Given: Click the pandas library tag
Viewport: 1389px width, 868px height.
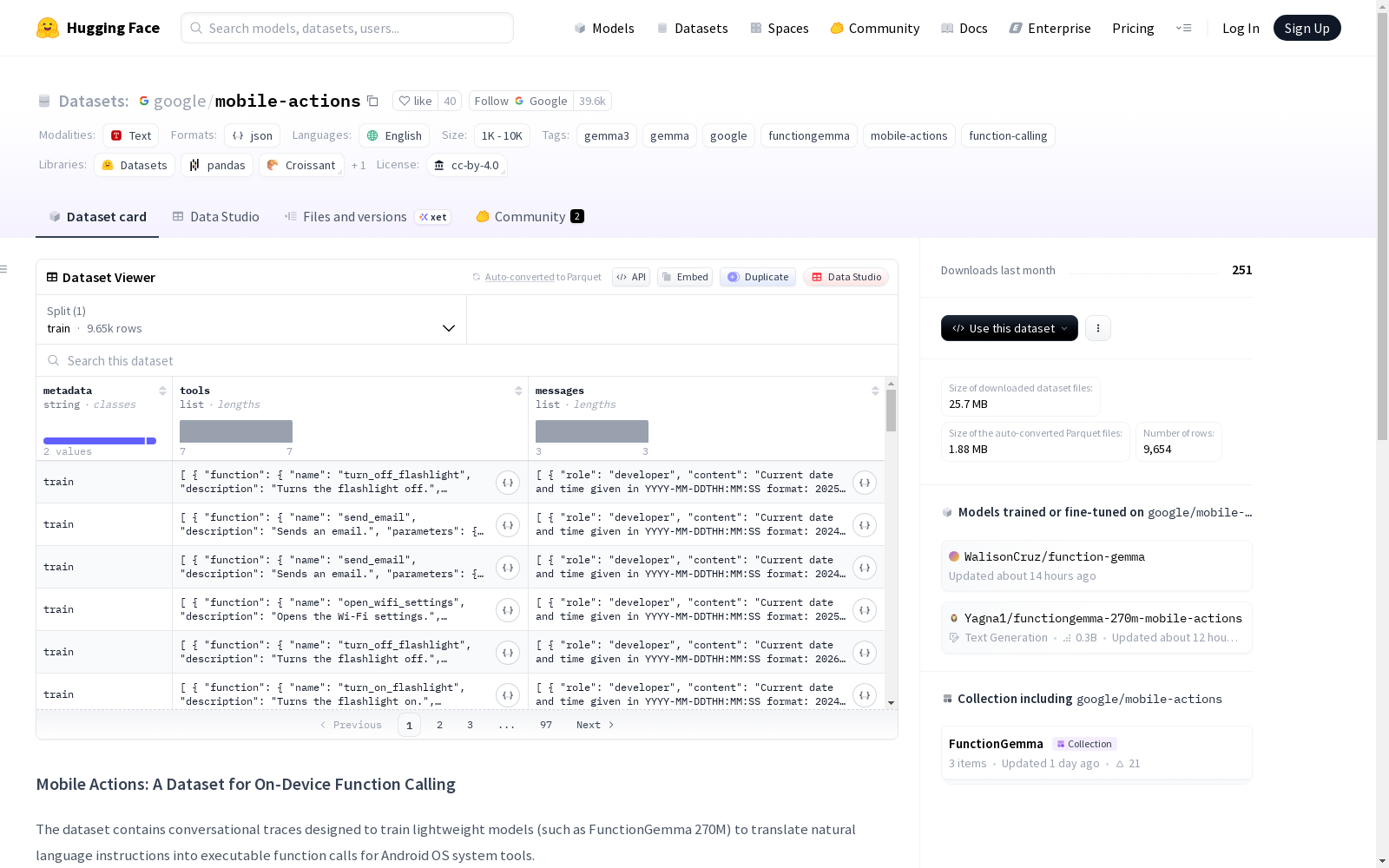Looking at the screenshot, I should pos(217,165).
